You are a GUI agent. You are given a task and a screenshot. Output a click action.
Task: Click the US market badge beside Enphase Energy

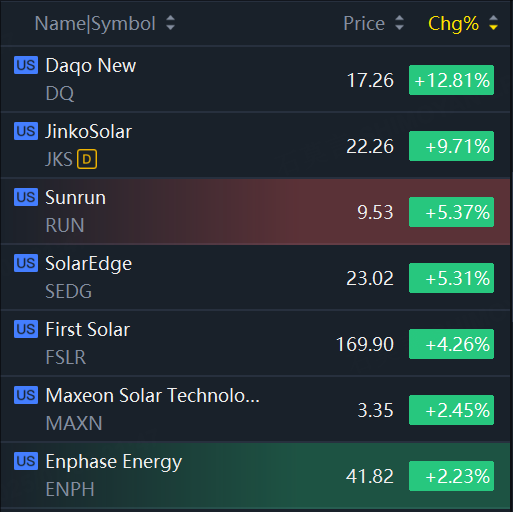[26, 461]
